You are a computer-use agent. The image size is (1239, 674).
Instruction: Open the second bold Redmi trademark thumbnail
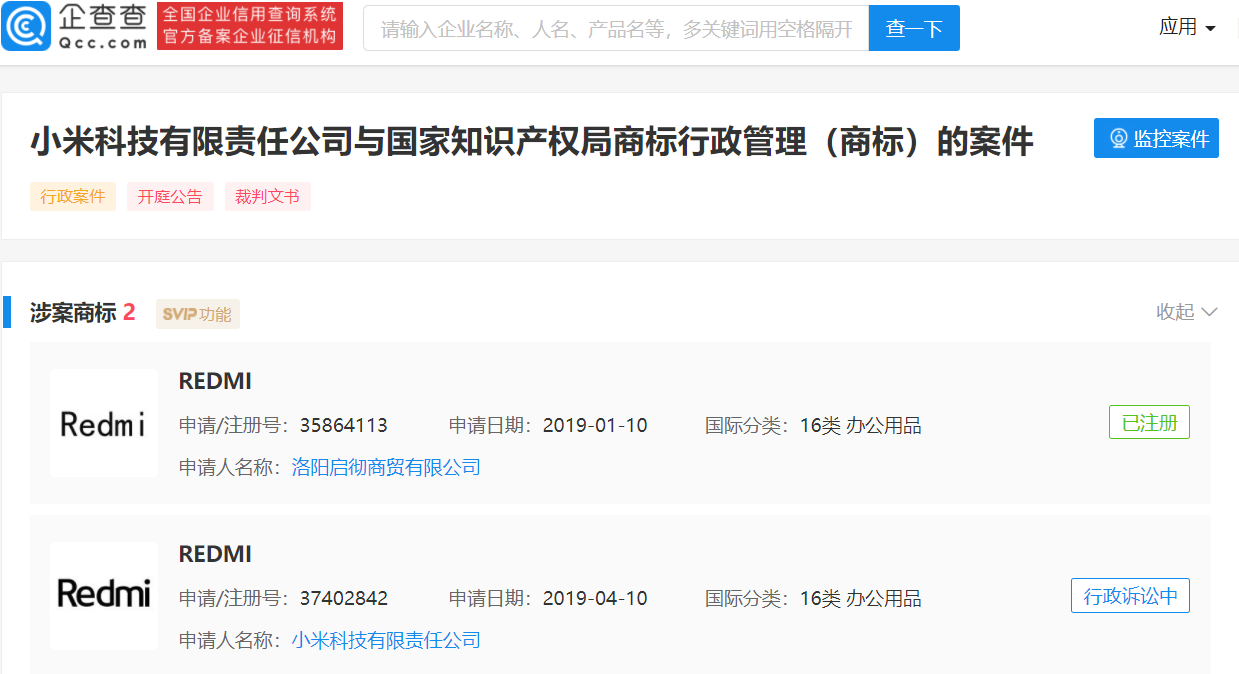coord(104,596)
